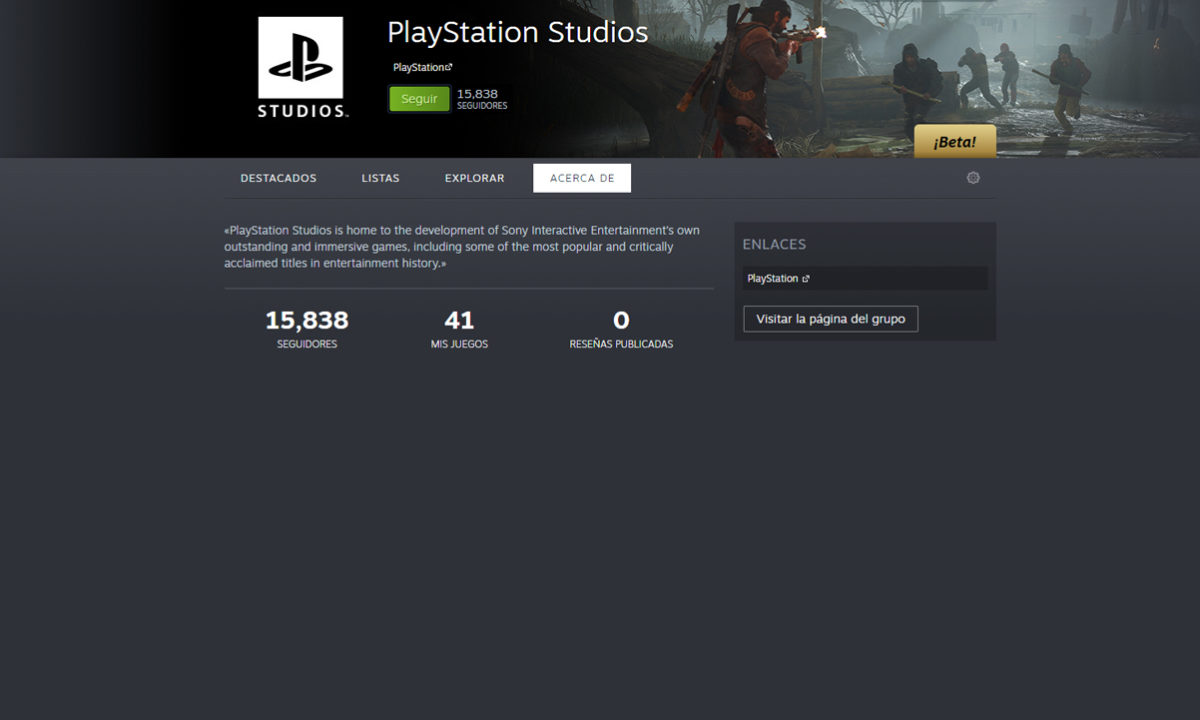
Task: Click the yellow ¡Beta! badge
Action: [x=955, y=142]
